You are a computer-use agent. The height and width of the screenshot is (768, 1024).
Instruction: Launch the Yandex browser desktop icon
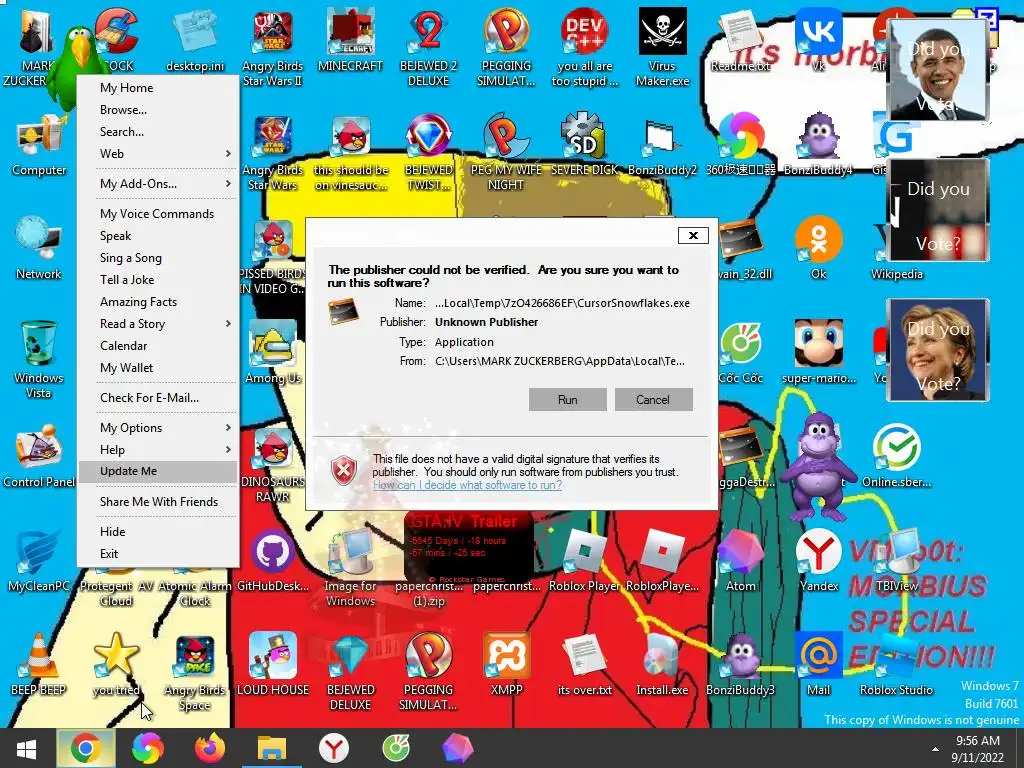(x=818, y=561)
